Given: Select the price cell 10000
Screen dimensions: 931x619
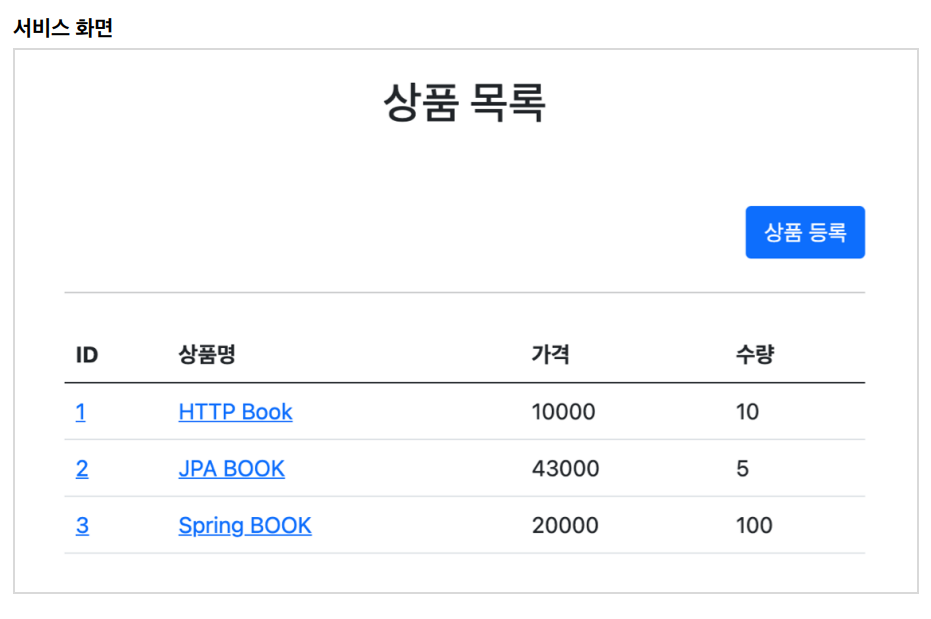Looking at the screenshot, I should pyautogui.click(x=563, y=412).
